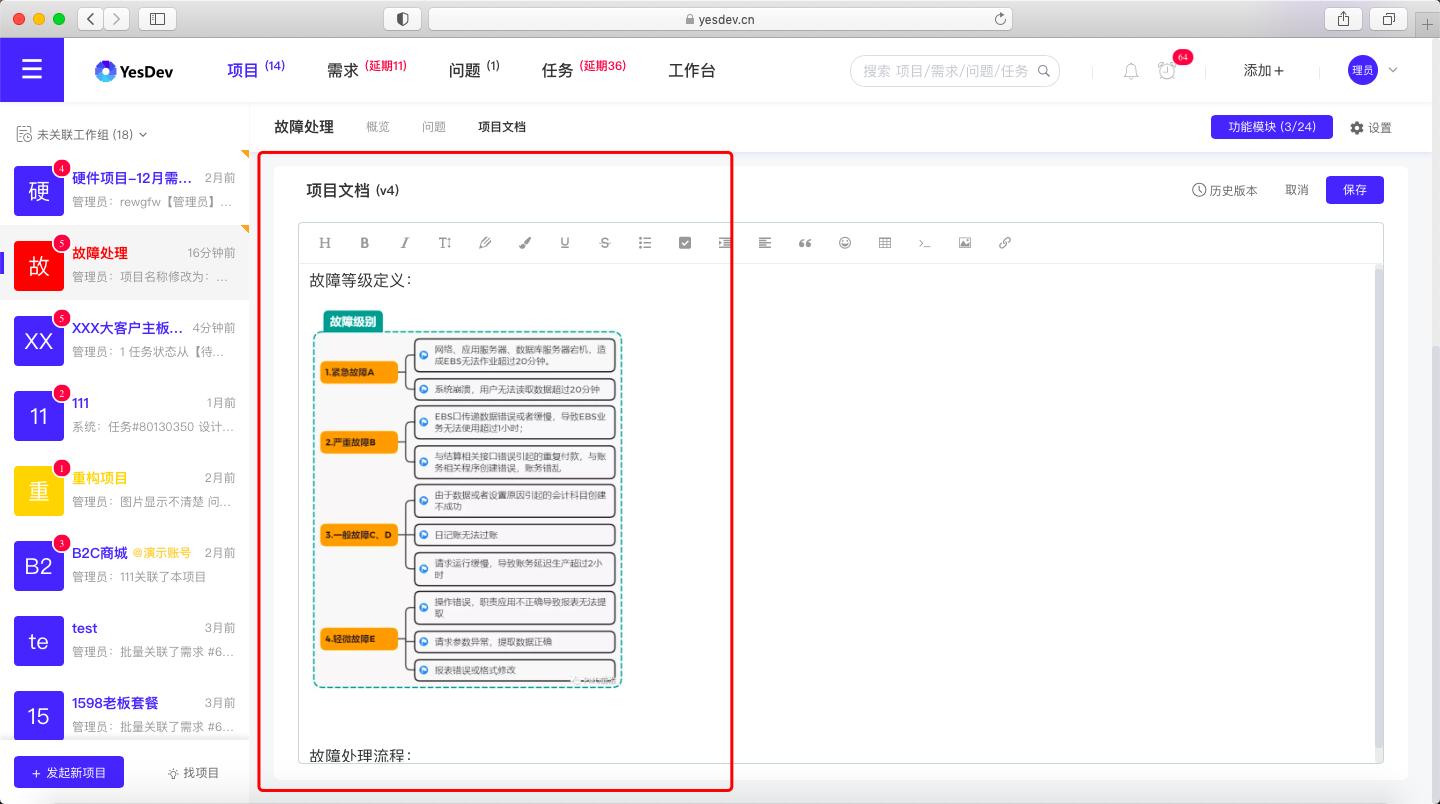Open the alarm reminders with 64 badge
Screen dimensions: 1440x804
coord(1167,71)
